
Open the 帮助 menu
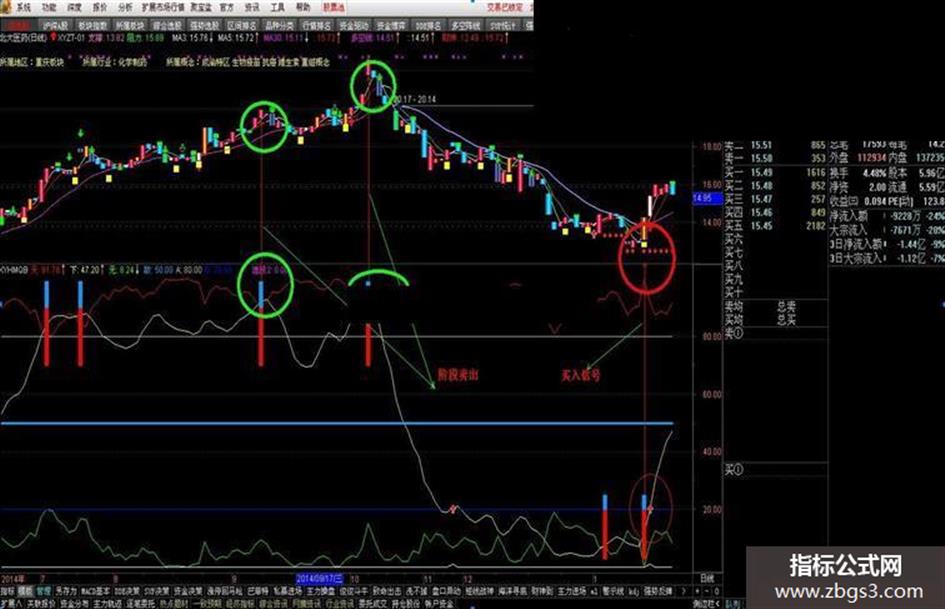click(303, 8)
